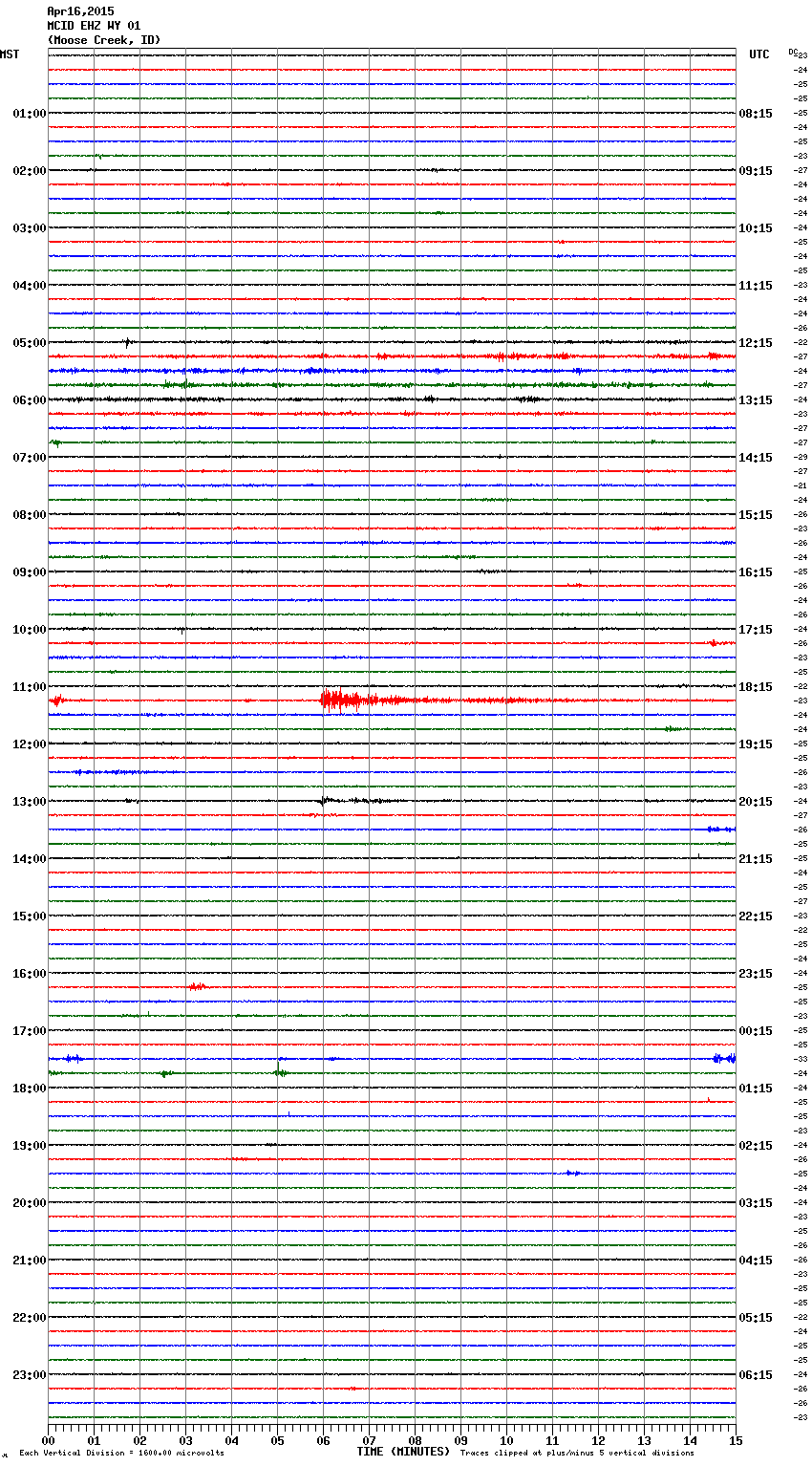
Task: Select the "20:00" MST time label
Action: point(30,1203)
